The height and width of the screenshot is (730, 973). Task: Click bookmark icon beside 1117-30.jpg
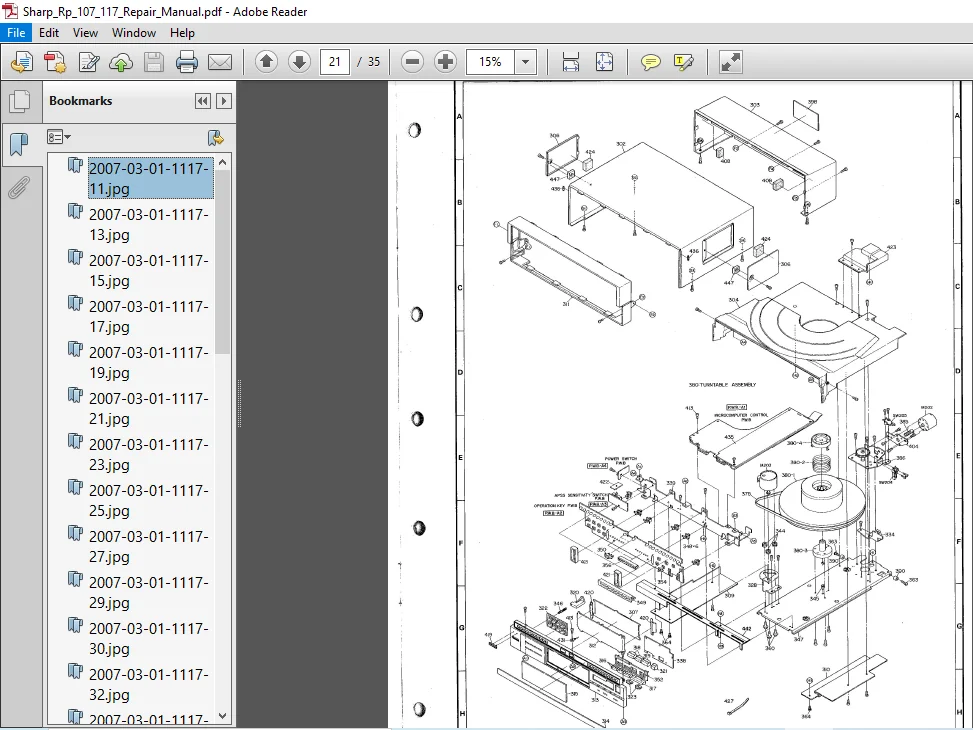pos(75,625)
